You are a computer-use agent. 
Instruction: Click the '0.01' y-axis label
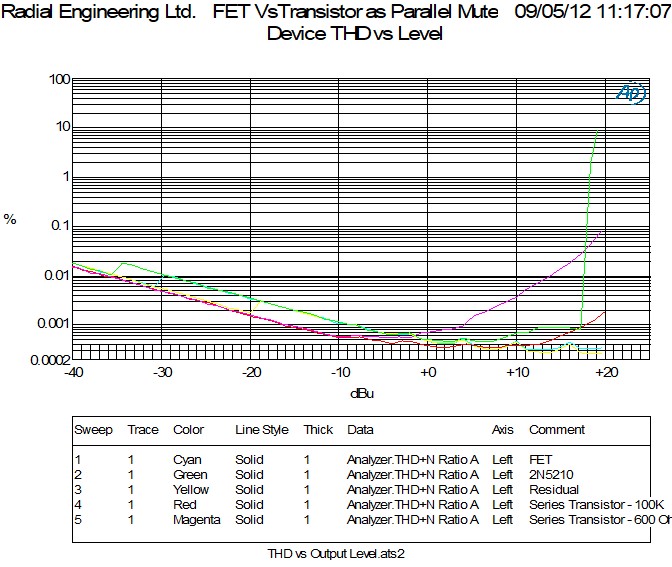(57, 275)
